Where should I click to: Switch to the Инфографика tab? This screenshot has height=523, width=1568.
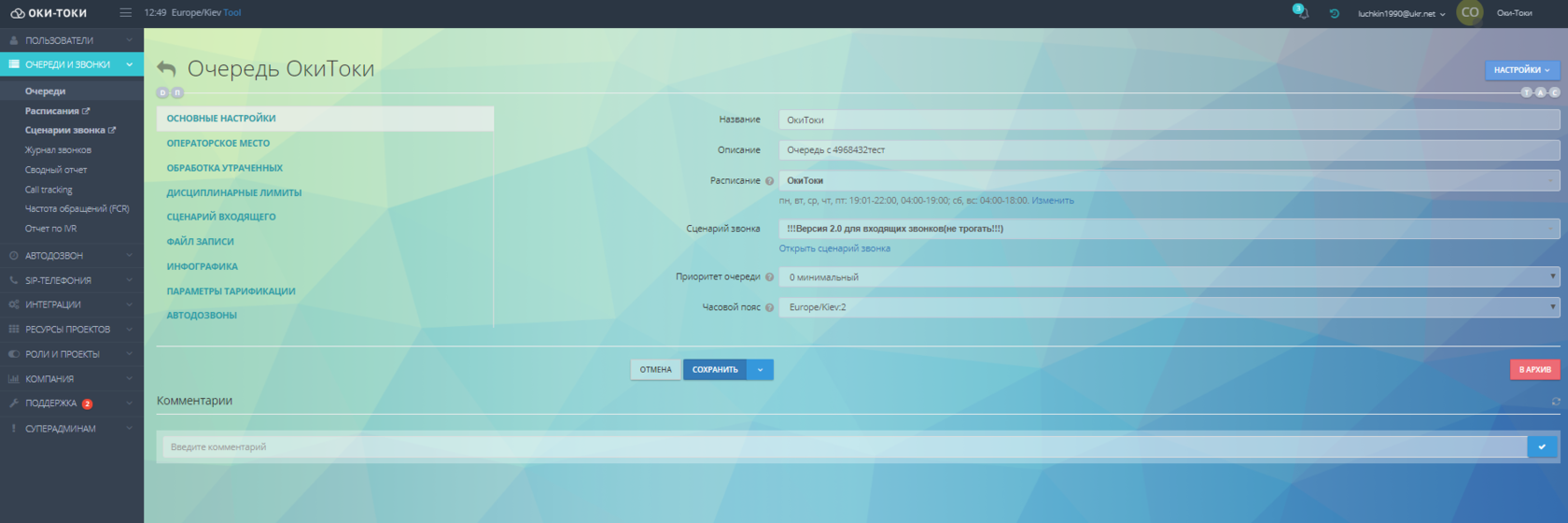203,267
